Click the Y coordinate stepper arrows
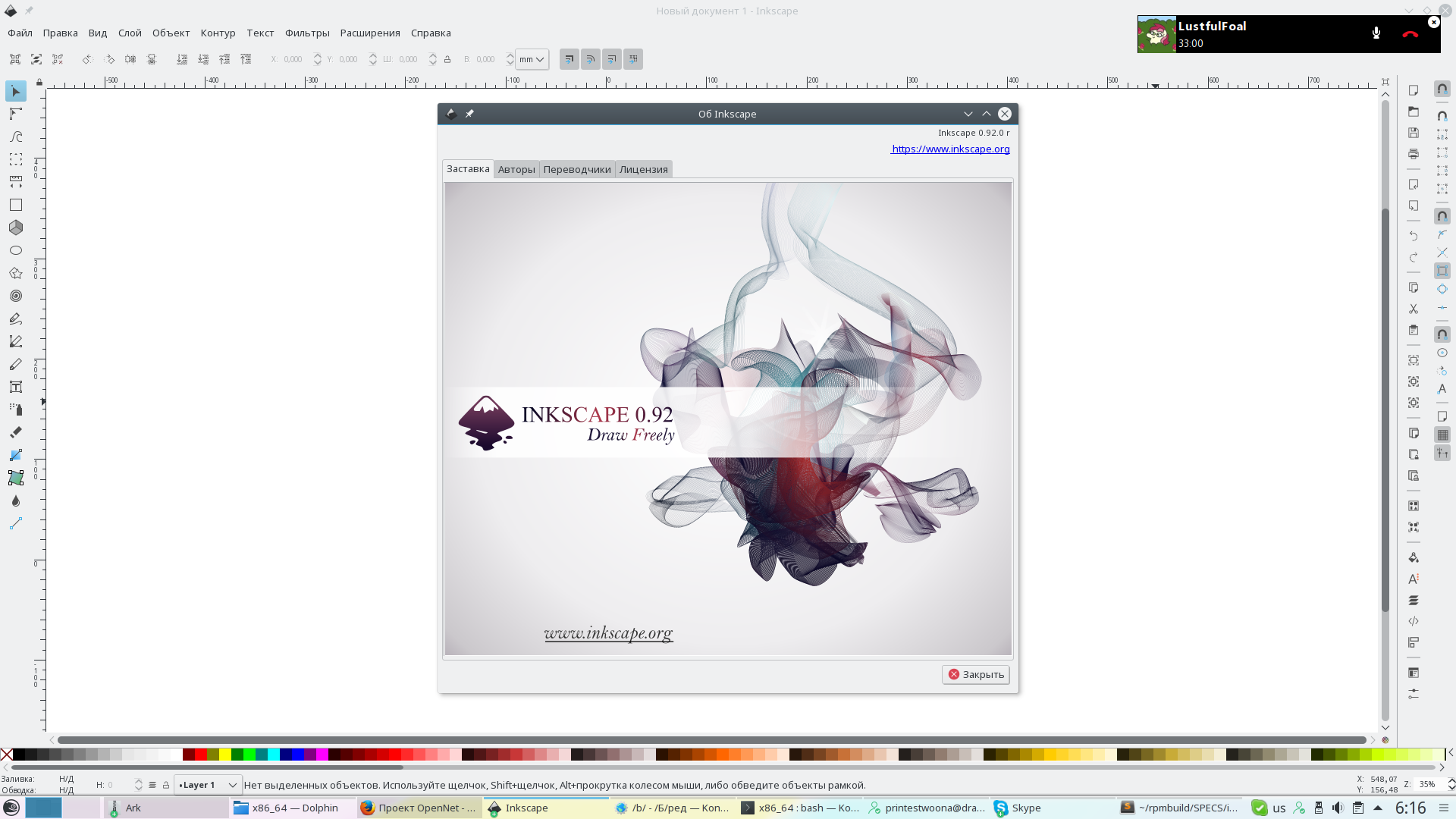Screen dimensions: 1456x819 pos(373,59)
